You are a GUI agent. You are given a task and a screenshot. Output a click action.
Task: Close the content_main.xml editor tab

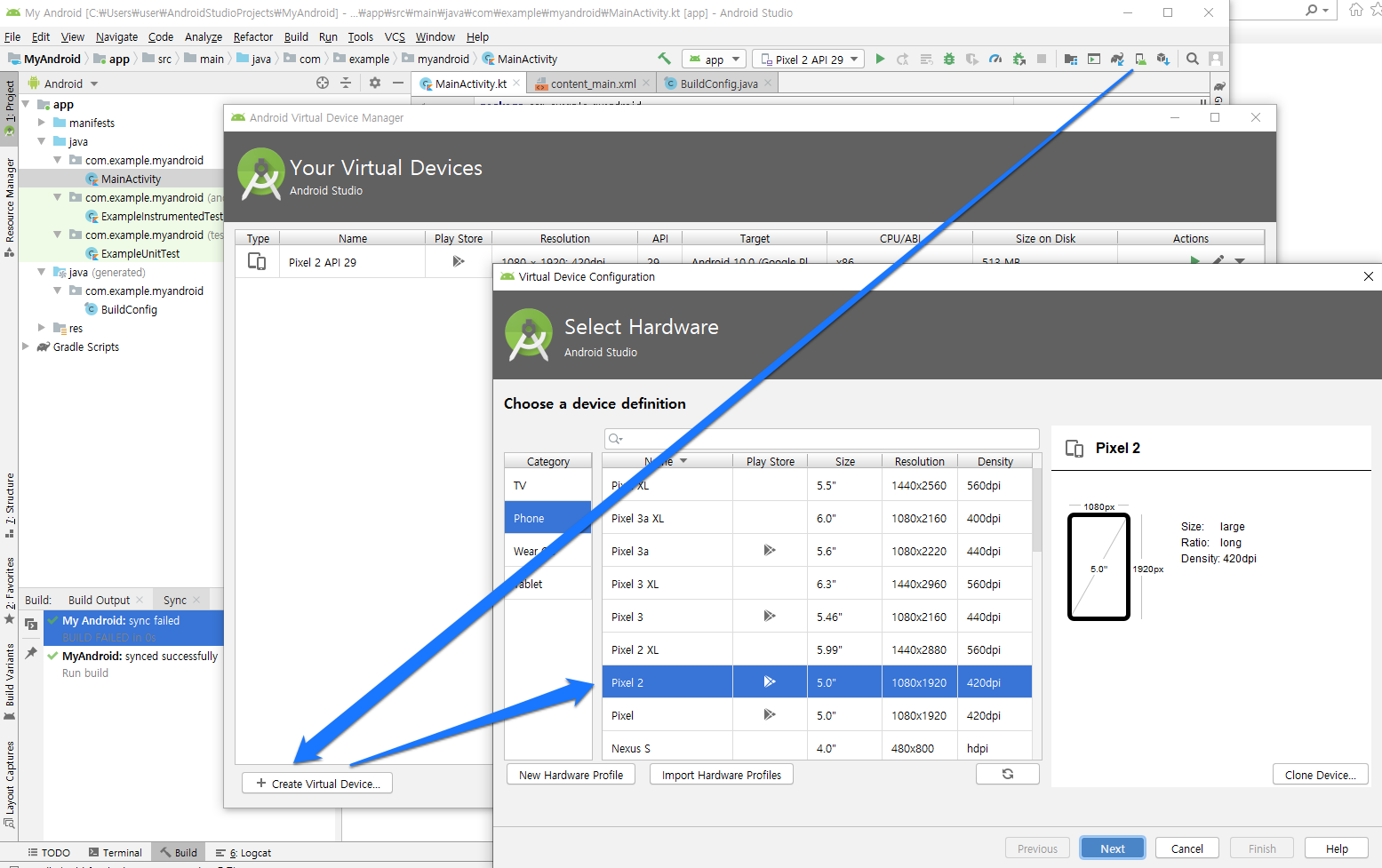pyautogui.click(x=646, y=83)
